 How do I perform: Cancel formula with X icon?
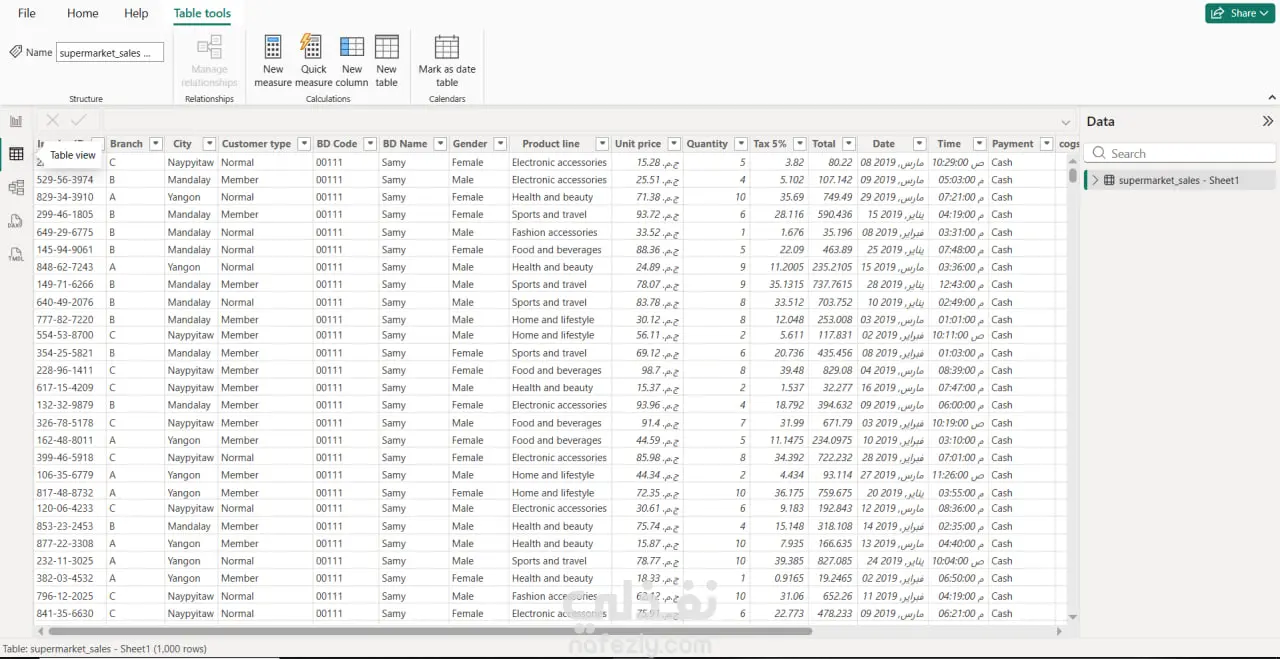pyautogui.click(x=52, y=120)
